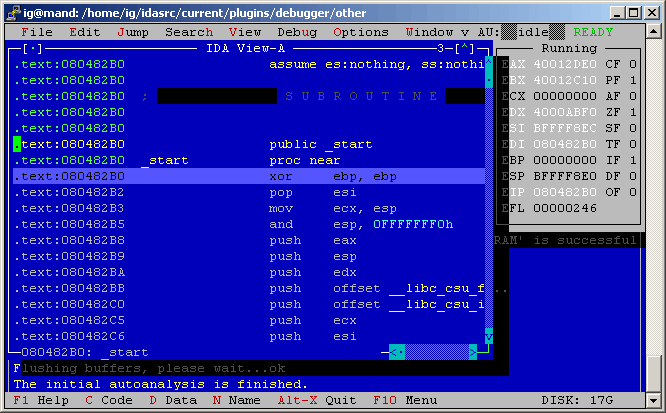Open the Jump menu
The image size is (666, 413).
click(x=133, y=32)
